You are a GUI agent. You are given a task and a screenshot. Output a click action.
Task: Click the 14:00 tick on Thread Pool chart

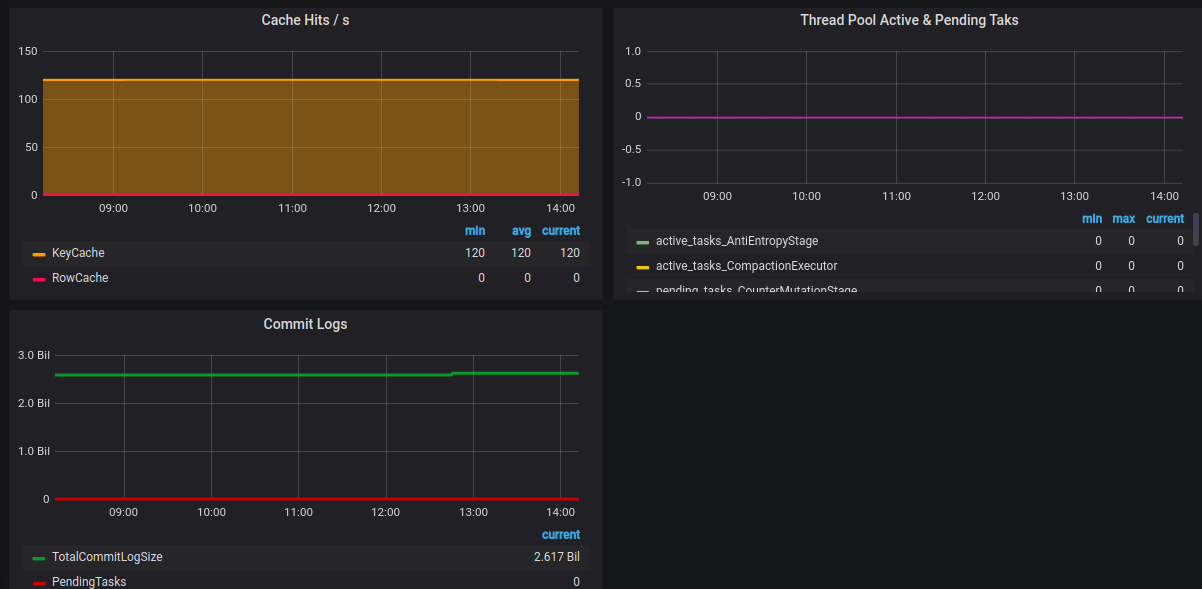pyautogui.click(x=1164, y=196)
